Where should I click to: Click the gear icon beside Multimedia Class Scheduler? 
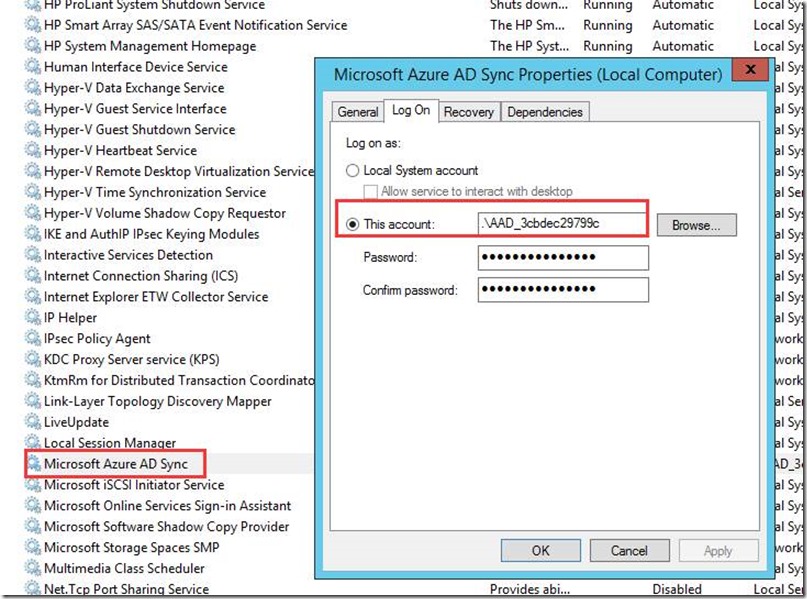click(32, 569)
